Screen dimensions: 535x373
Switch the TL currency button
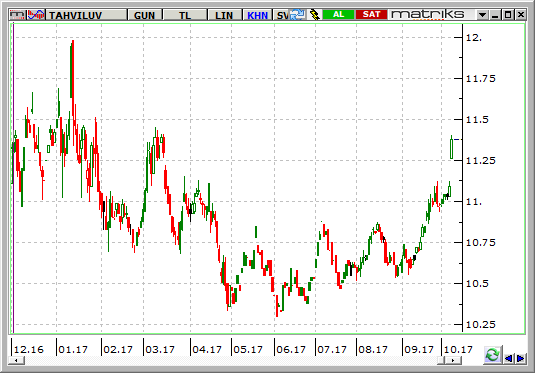click(x=185, y=15)
